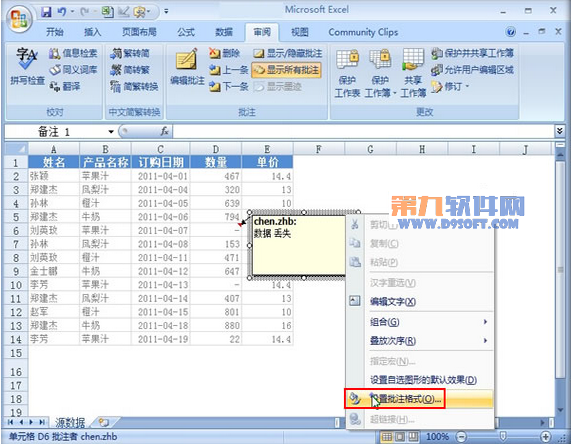Customize Quick Access Toolbar dropdown
Image resolution: width=572 pixels, height=444 pixels.
click(x=166, y=12)
